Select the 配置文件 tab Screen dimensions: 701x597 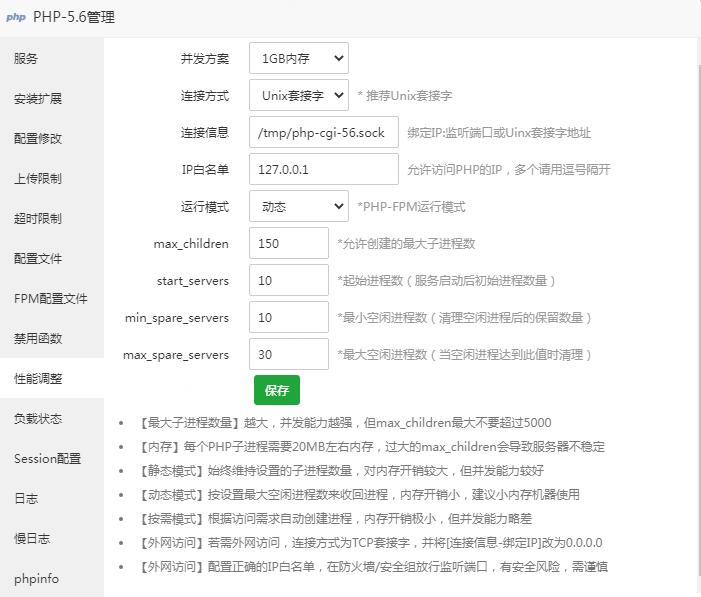(x=52, y=258)
